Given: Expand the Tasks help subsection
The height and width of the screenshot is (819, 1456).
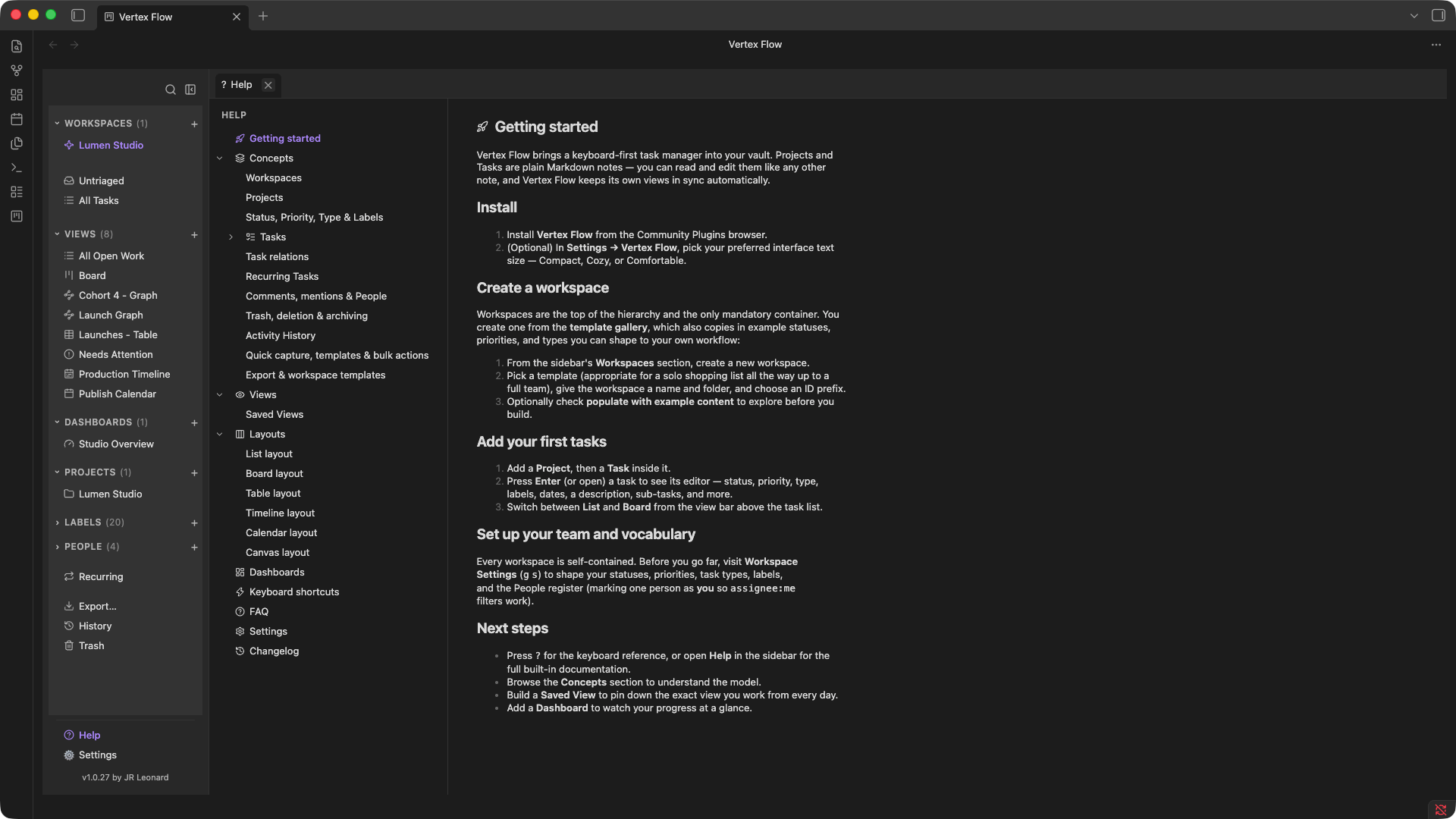Looking at the screenshot, I should click(231, 237).
